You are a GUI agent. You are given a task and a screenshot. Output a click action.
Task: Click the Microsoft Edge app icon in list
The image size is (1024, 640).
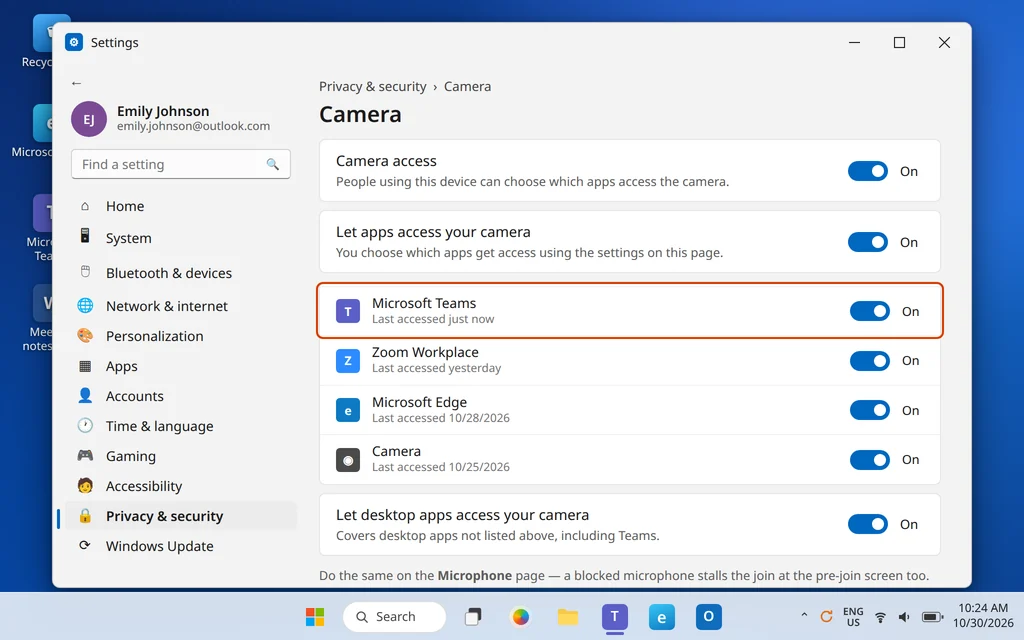347,410
